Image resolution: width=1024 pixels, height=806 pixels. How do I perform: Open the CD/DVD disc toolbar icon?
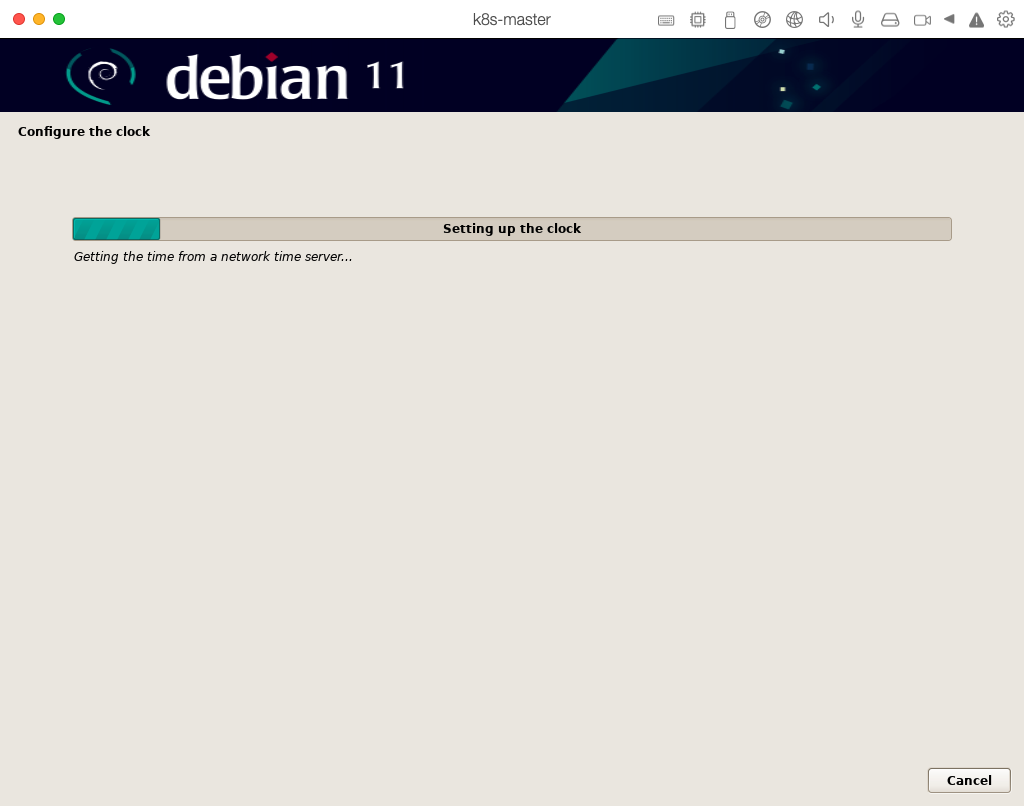(x=761, y=20)
